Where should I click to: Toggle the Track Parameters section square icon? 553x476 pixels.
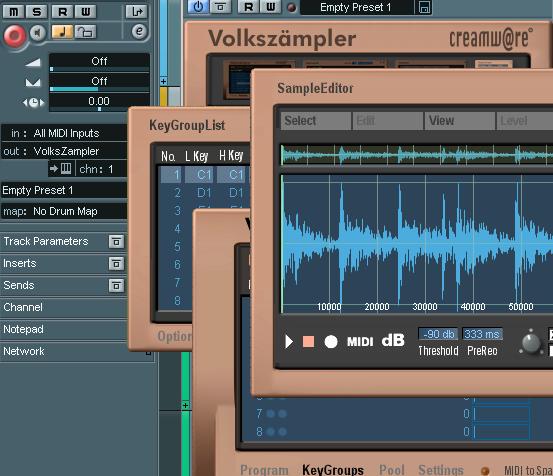pyautogui.click(x=116, y=242)
